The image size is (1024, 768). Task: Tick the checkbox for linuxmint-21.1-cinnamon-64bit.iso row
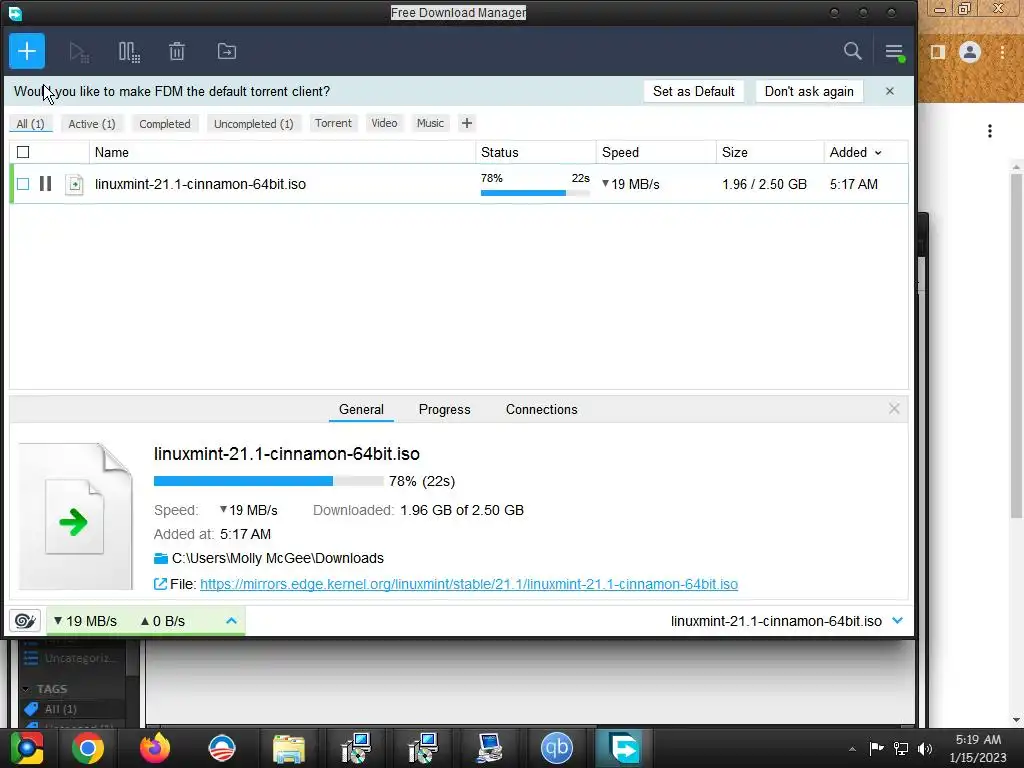click(23, 184)
